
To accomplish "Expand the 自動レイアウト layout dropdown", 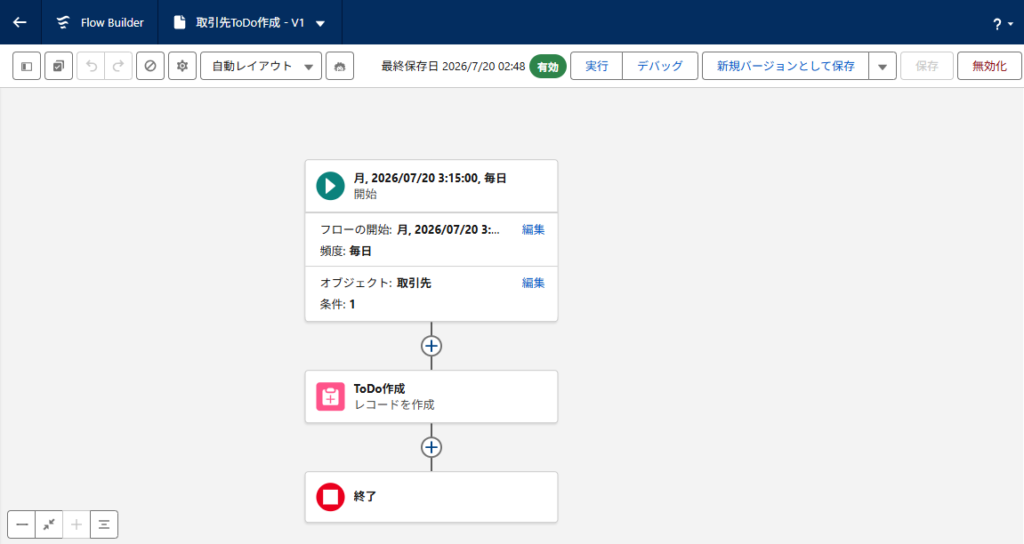I will (261, 66).
